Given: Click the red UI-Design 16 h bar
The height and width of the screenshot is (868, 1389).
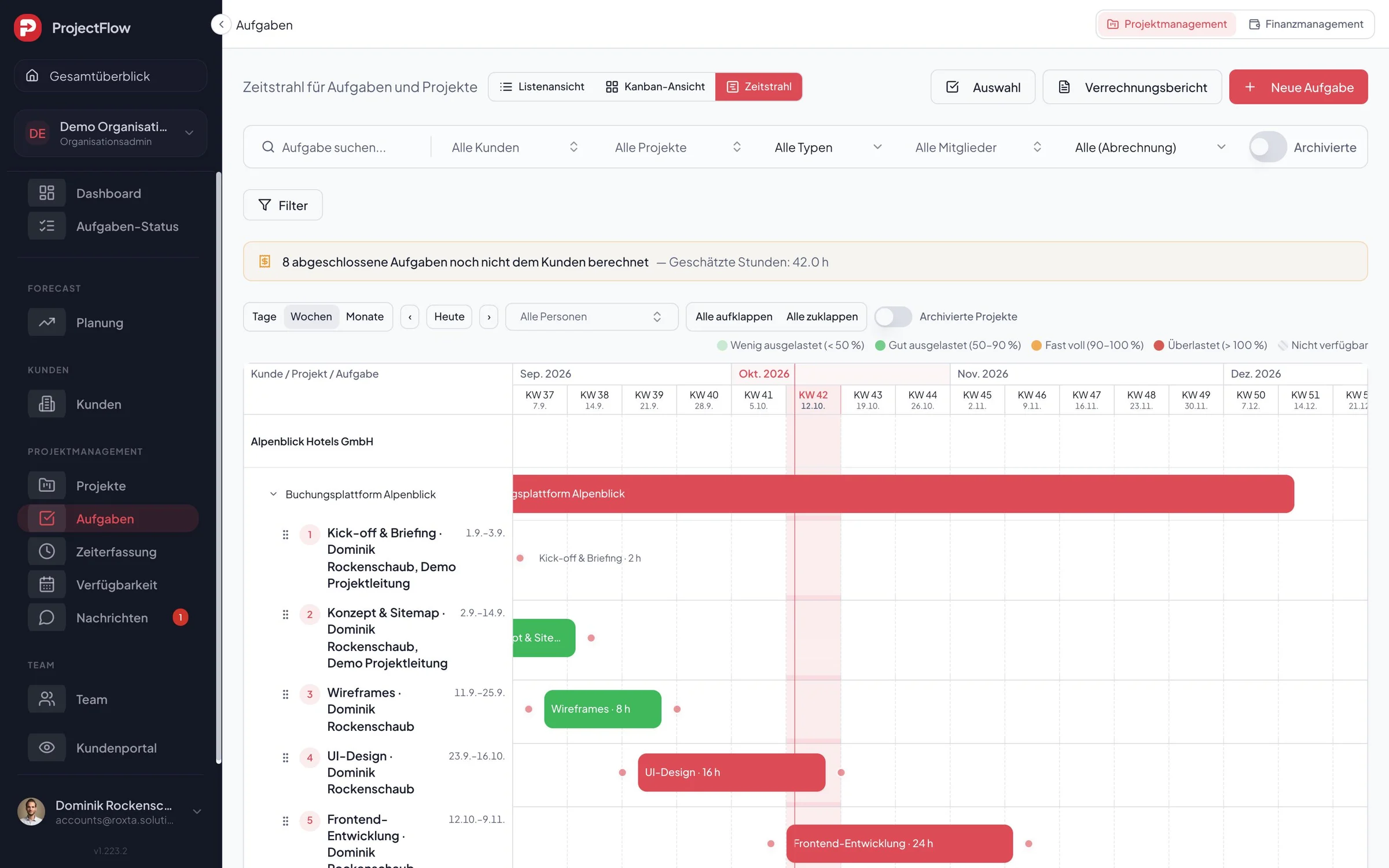Looking at the screenshot, I should (x=732, y=772).
